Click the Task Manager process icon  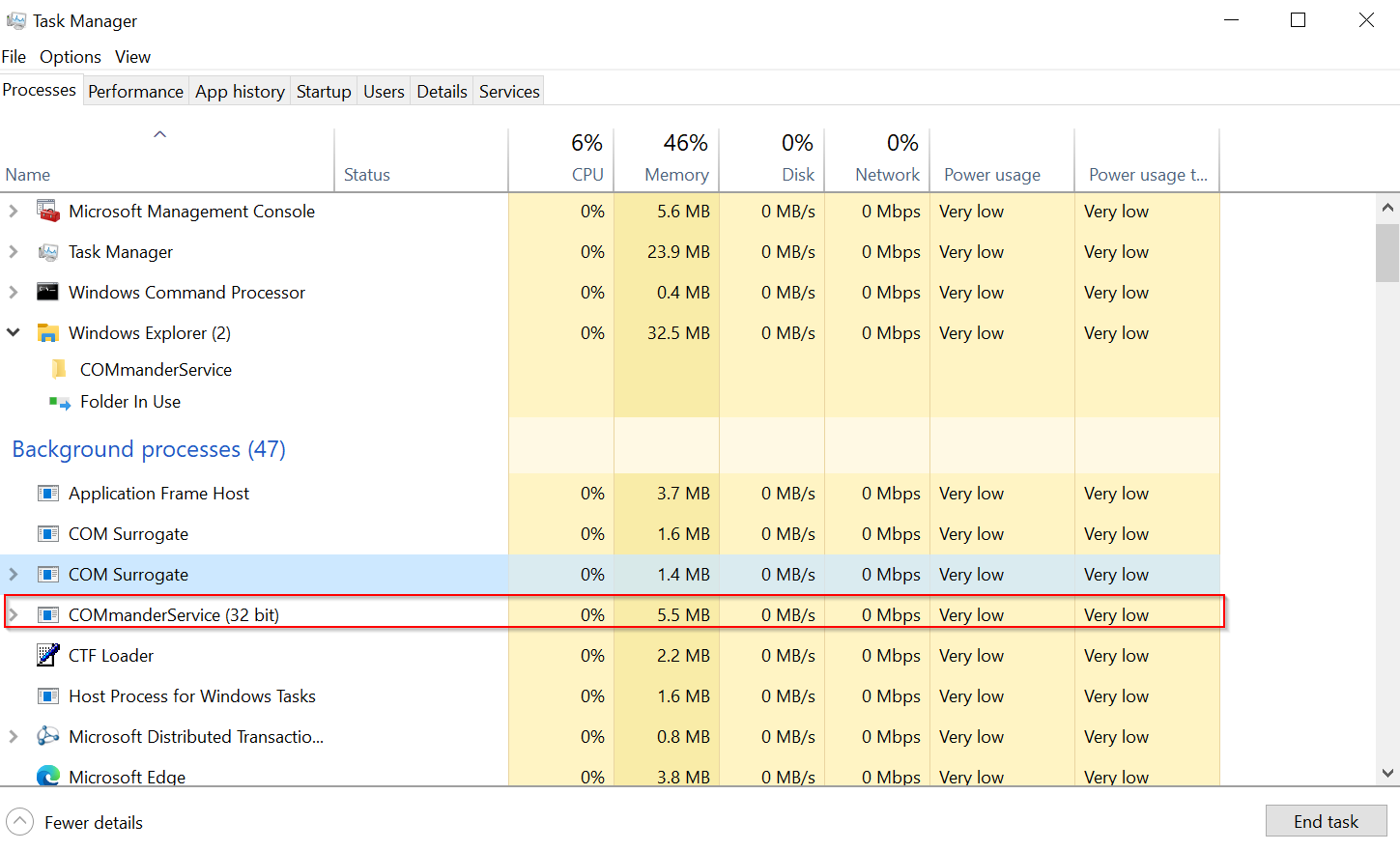coord(47,251)
